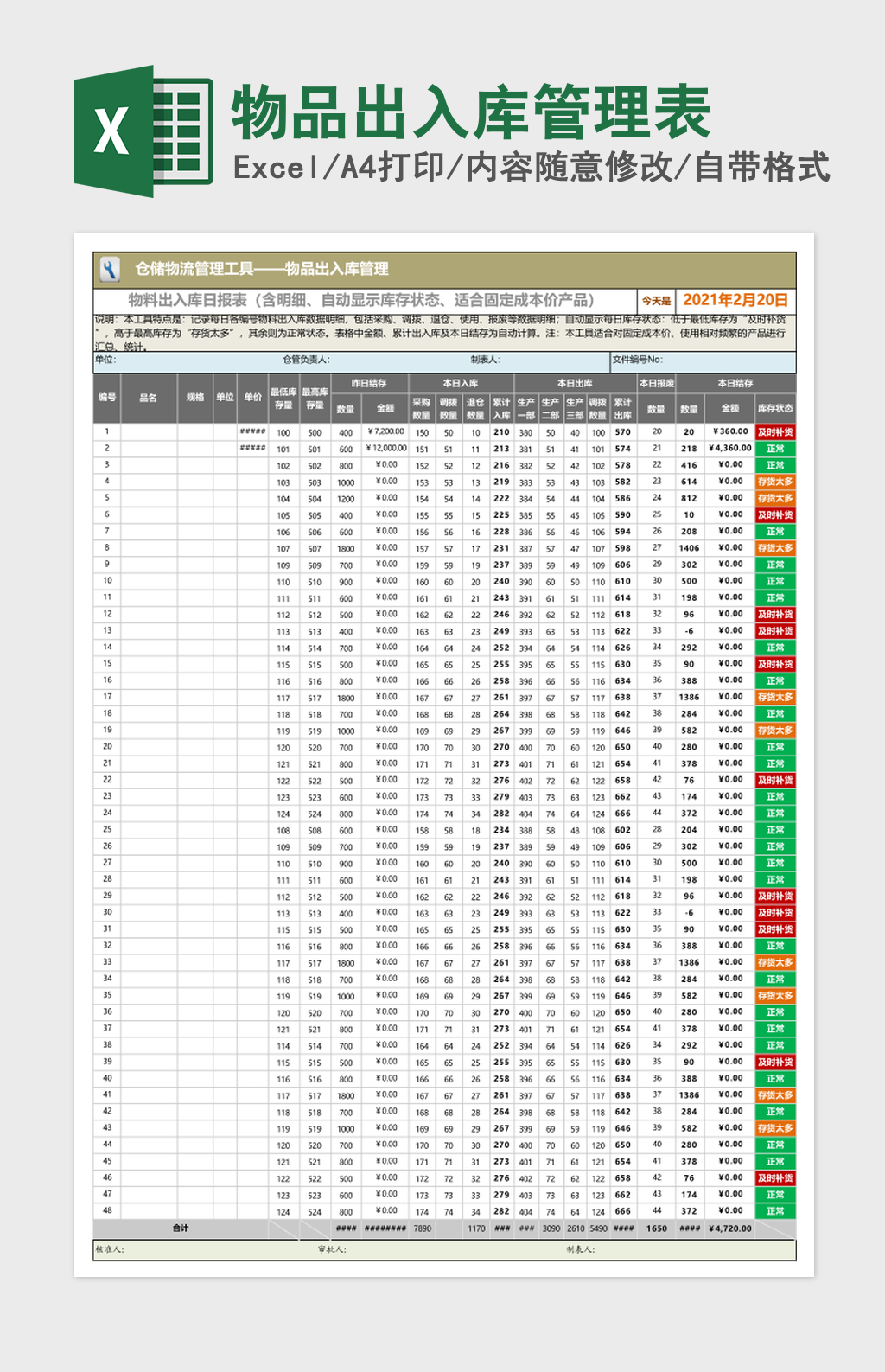Click the 昨日结存 group header

point(369,383)
